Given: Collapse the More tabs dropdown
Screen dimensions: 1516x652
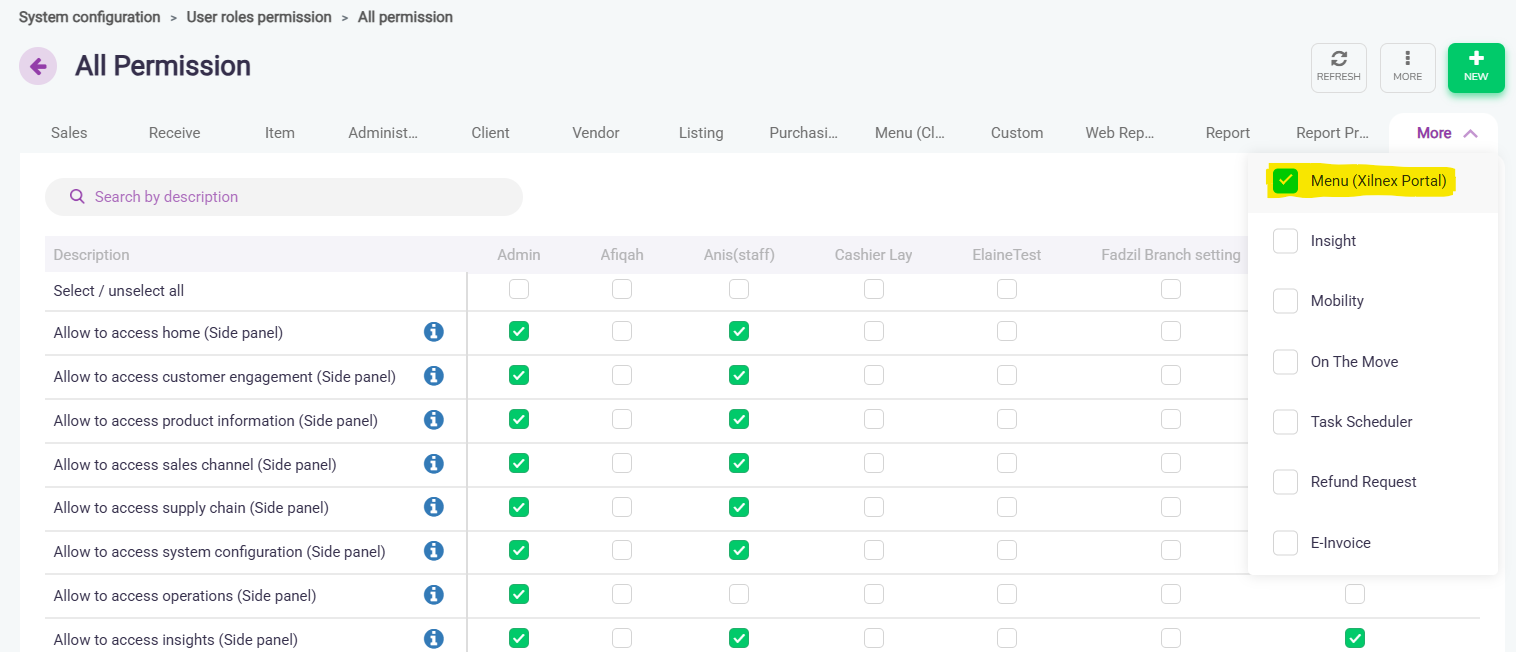Looking at the screenshot, I should click(x=1446, y=133).
